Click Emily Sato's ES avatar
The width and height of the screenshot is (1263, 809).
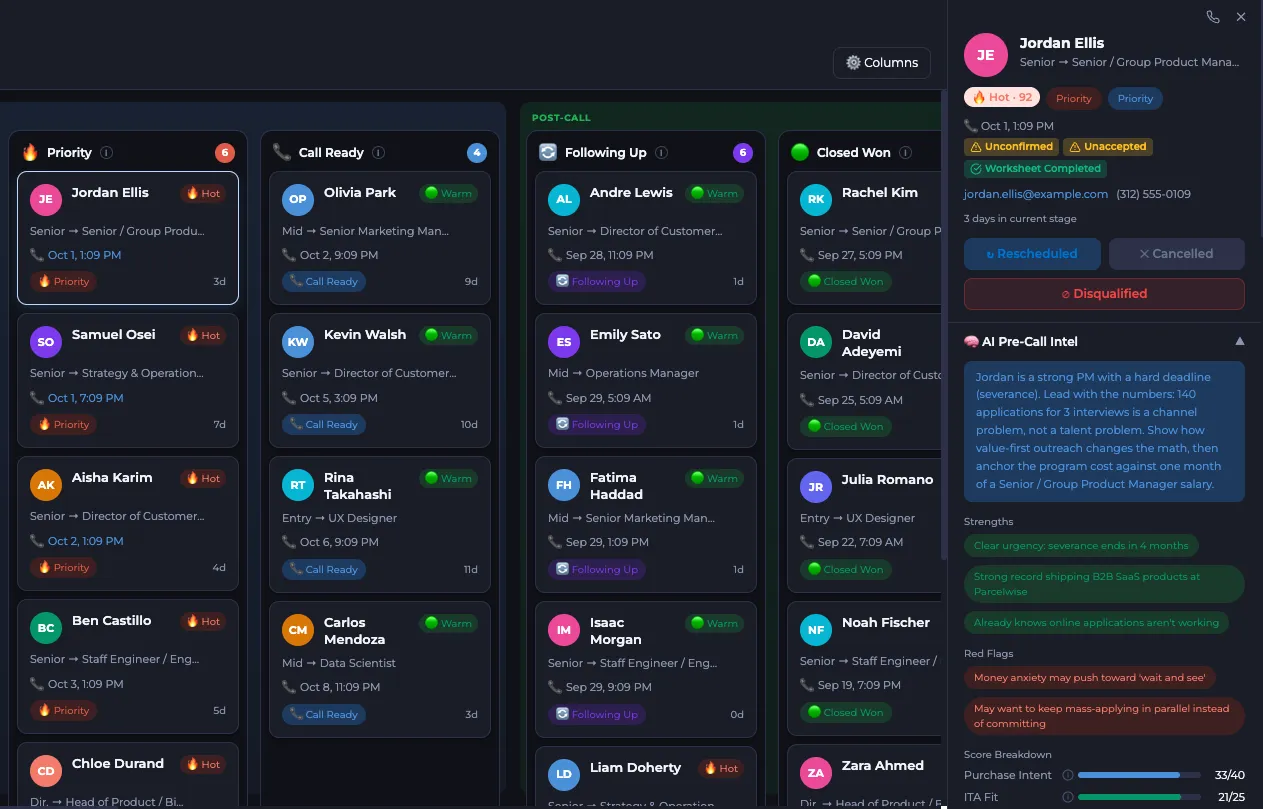tap(564, 342)
